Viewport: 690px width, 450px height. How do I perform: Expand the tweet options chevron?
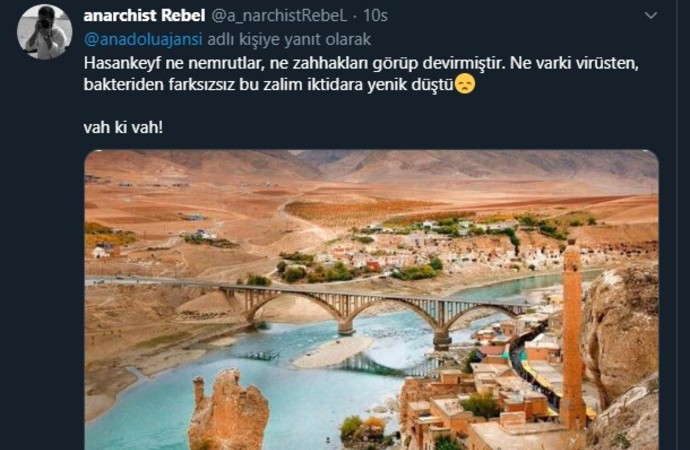tap(650, 16)
